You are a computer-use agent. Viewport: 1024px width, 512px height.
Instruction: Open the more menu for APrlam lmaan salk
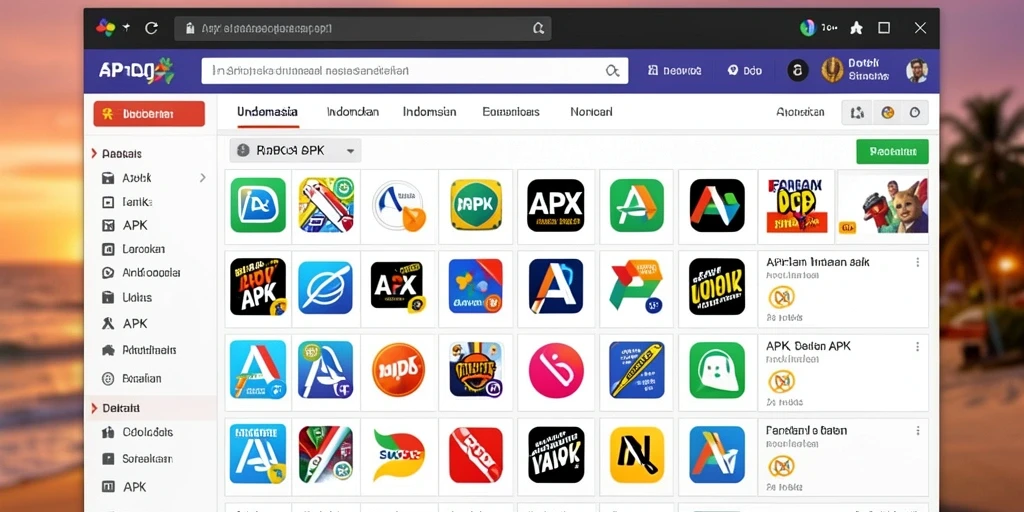918,262
